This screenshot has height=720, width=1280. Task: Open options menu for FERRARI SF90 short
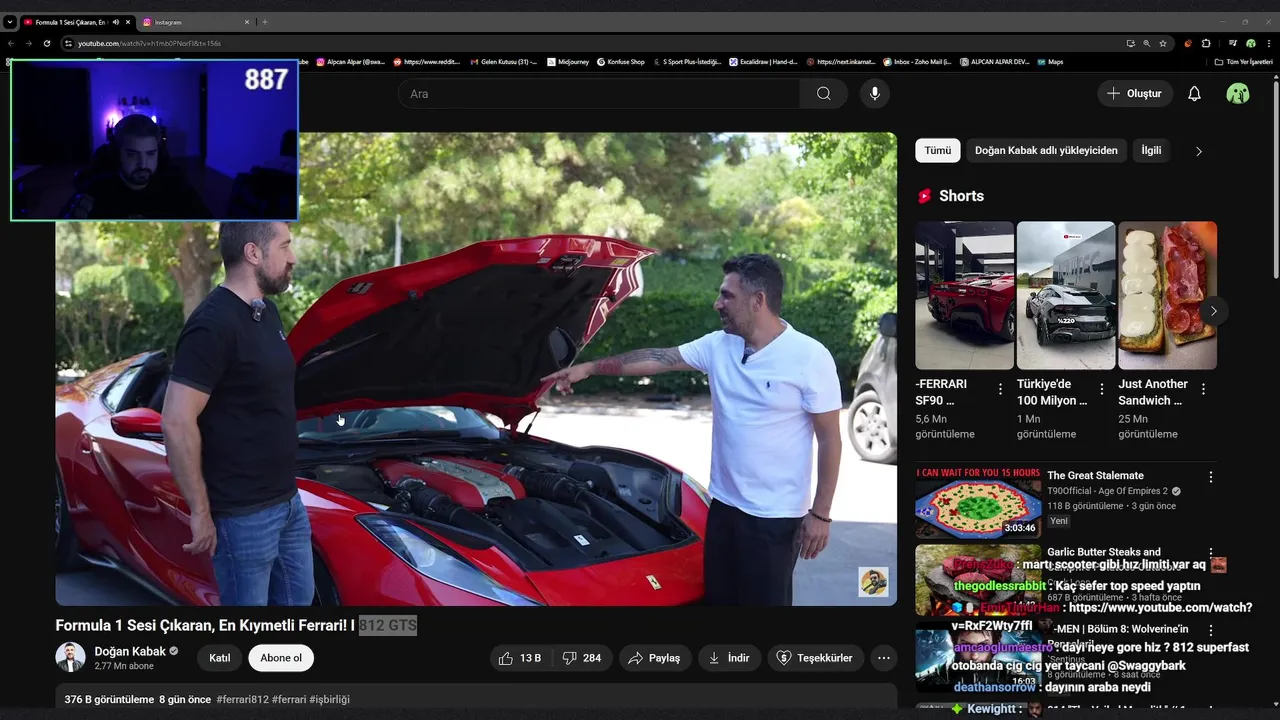[x=1000, y=389]
